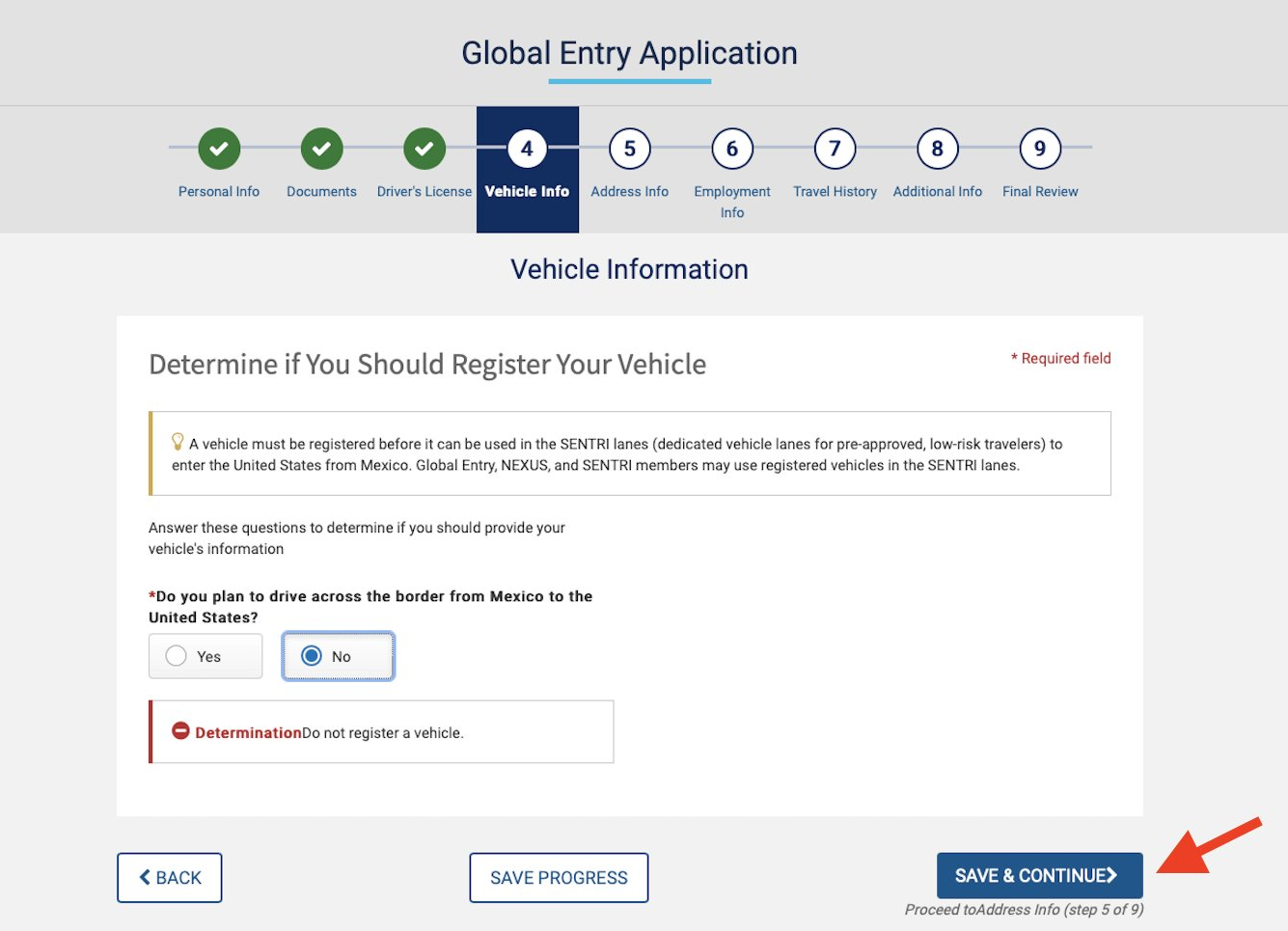Image resolution: width=1288 pixels, height=931 pixels.
Task: Click the Vehicle Information heading
Action: pos(630,269)
